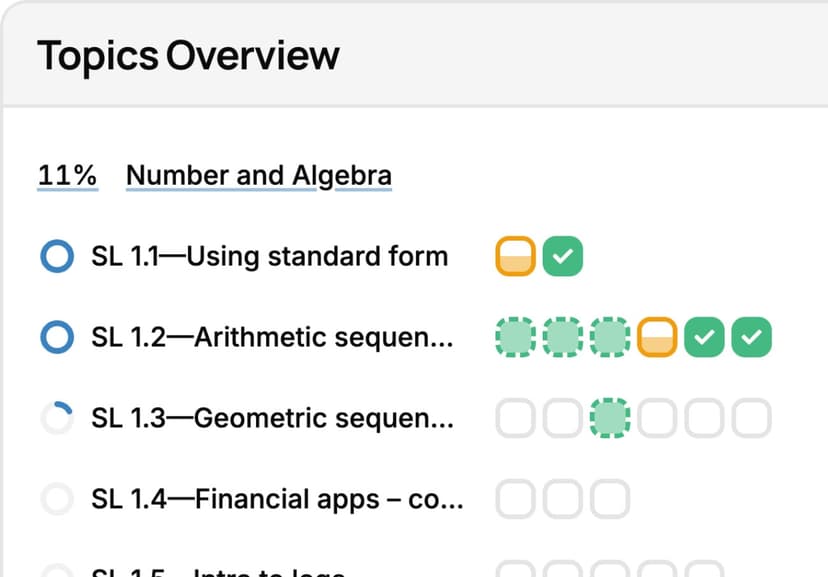Click the progress circle beside SL 1.1
828x577 pixels.
57,256
